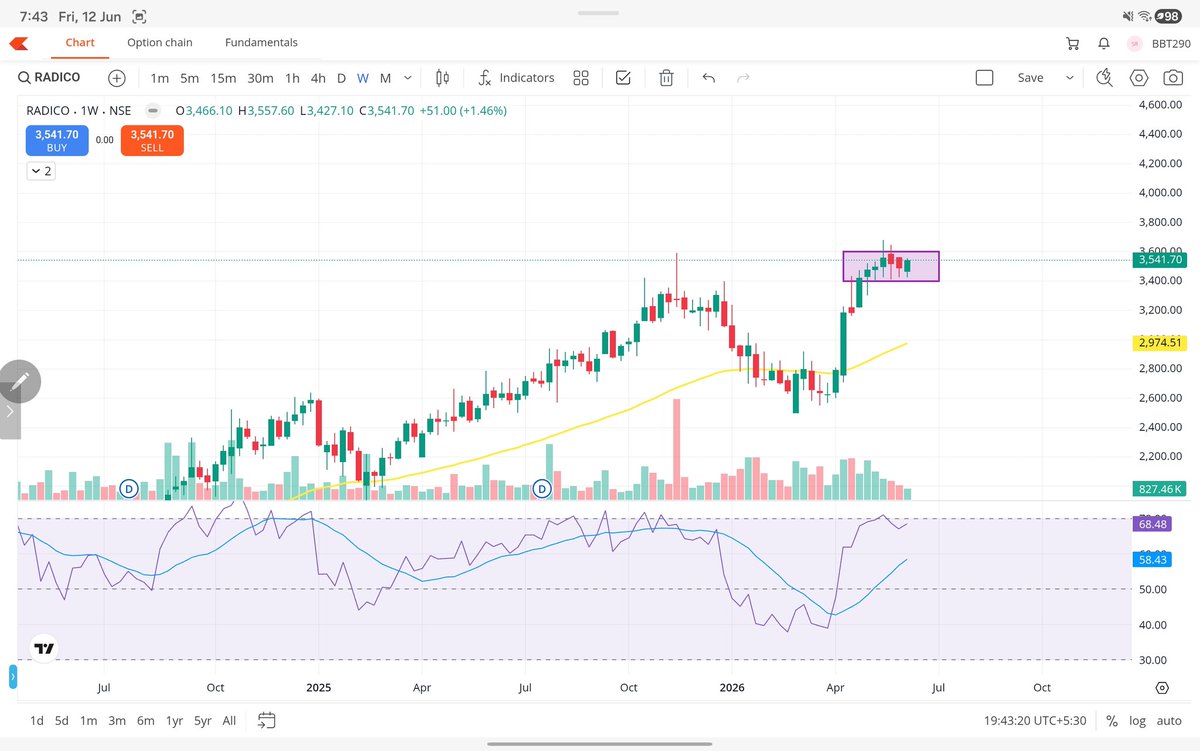Toggle the auto scale
Screen dimensions: 1200x751
[1169, 720]
